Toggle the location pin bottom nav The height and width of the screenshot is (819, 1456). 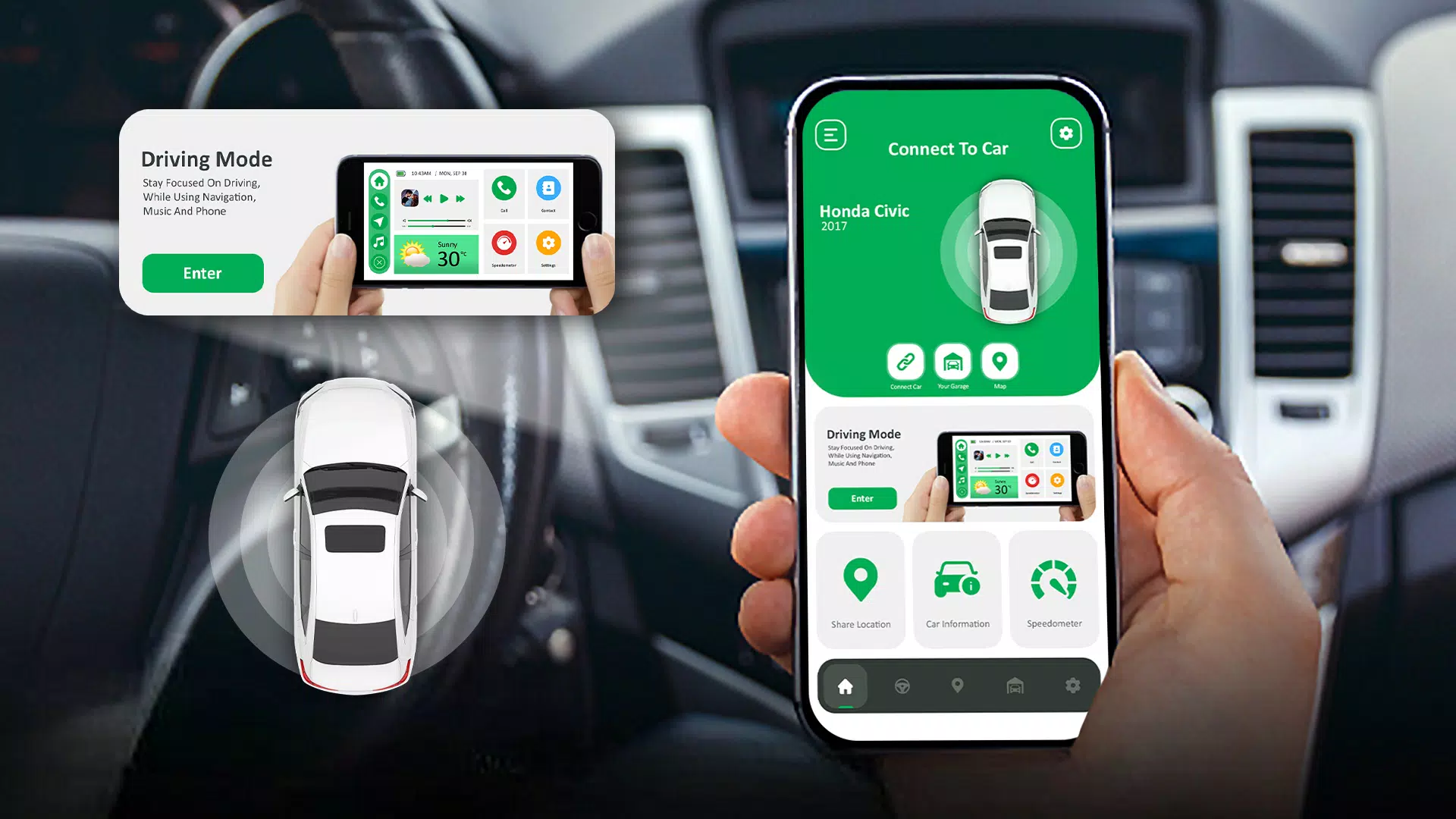point(956,685)
